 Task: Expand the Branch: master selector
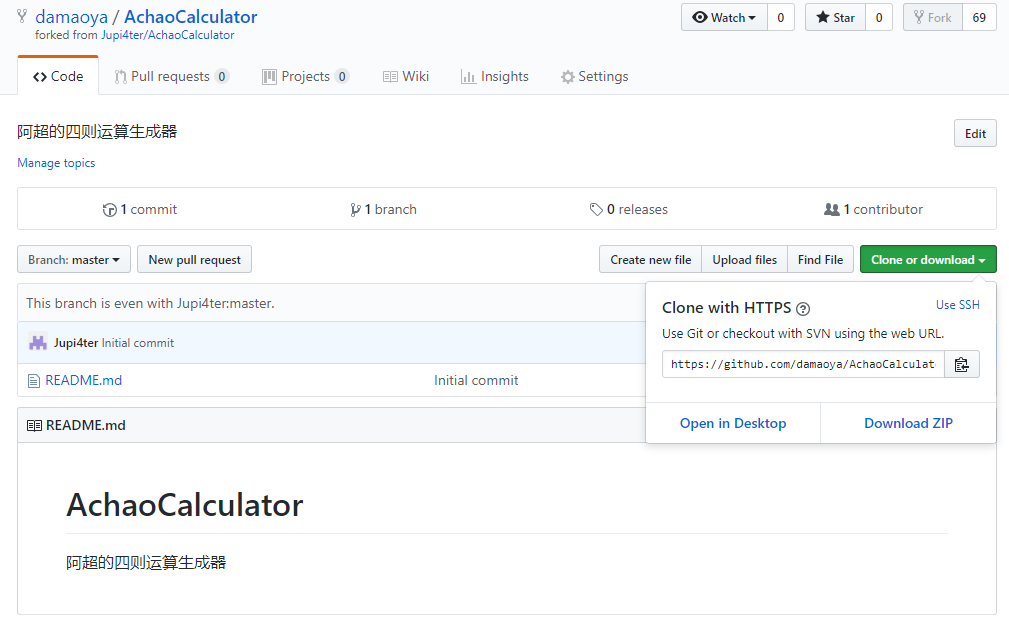(74, 259)
